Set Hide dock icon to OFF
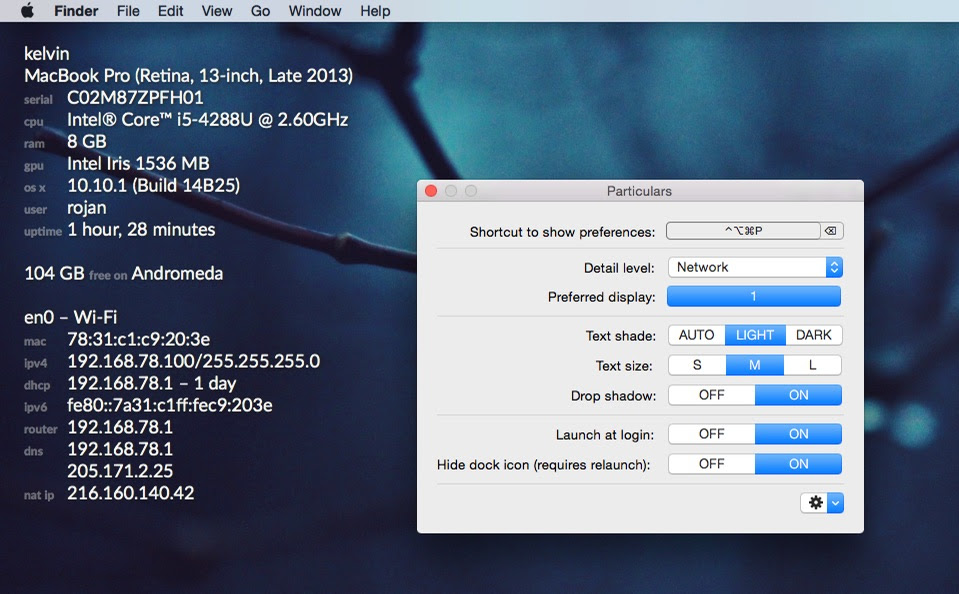Image resolution: width=959 pixels, height=594 pixels. click(711, 464)
